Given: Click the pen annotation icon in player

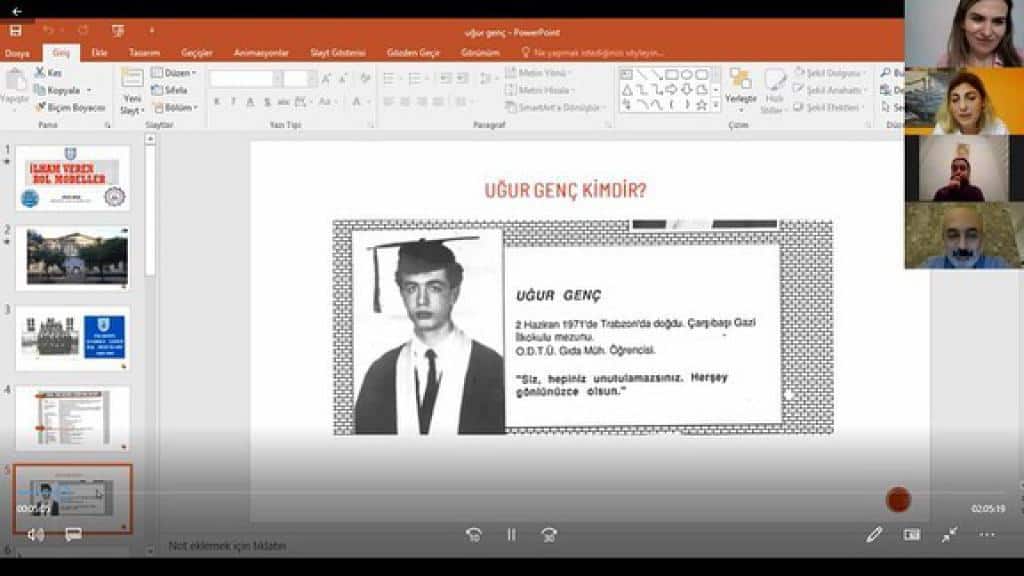Looking at the screenshot, I should (874, 535).
